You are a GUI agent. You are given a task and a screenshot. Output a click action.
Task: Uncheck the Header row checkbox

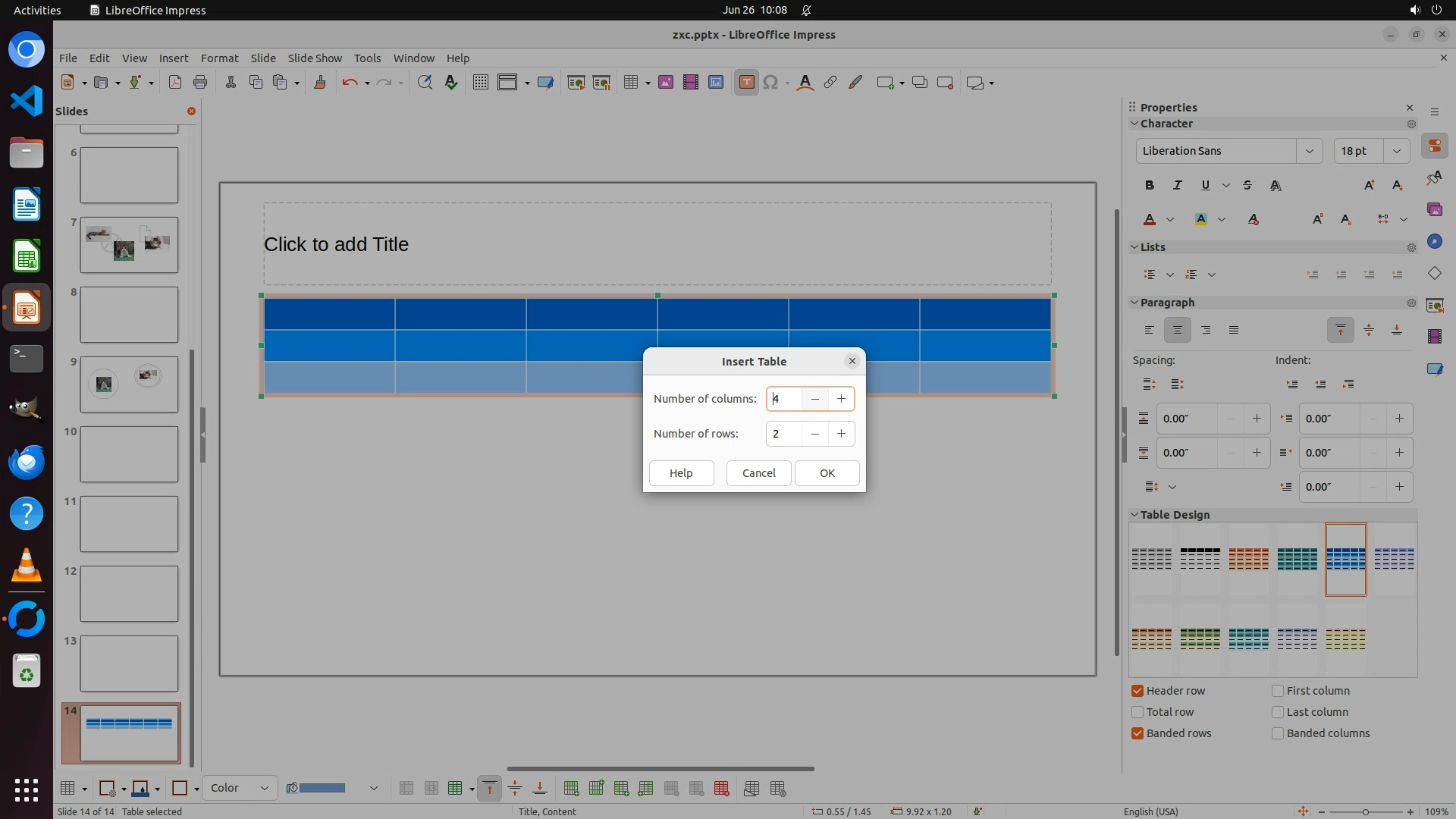pyautogui.click(x=1137, y=691)
